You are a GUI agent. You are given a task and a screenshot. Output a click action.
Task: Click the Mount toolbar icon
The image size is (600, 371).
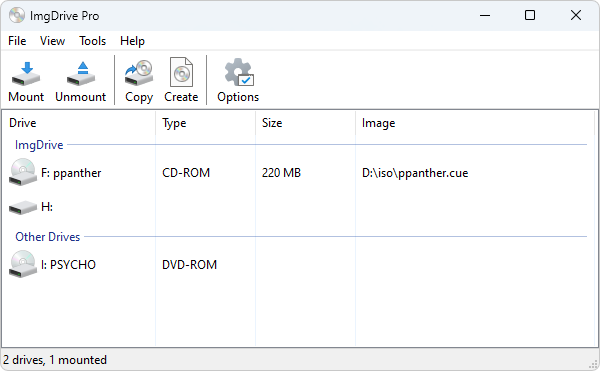26,74
